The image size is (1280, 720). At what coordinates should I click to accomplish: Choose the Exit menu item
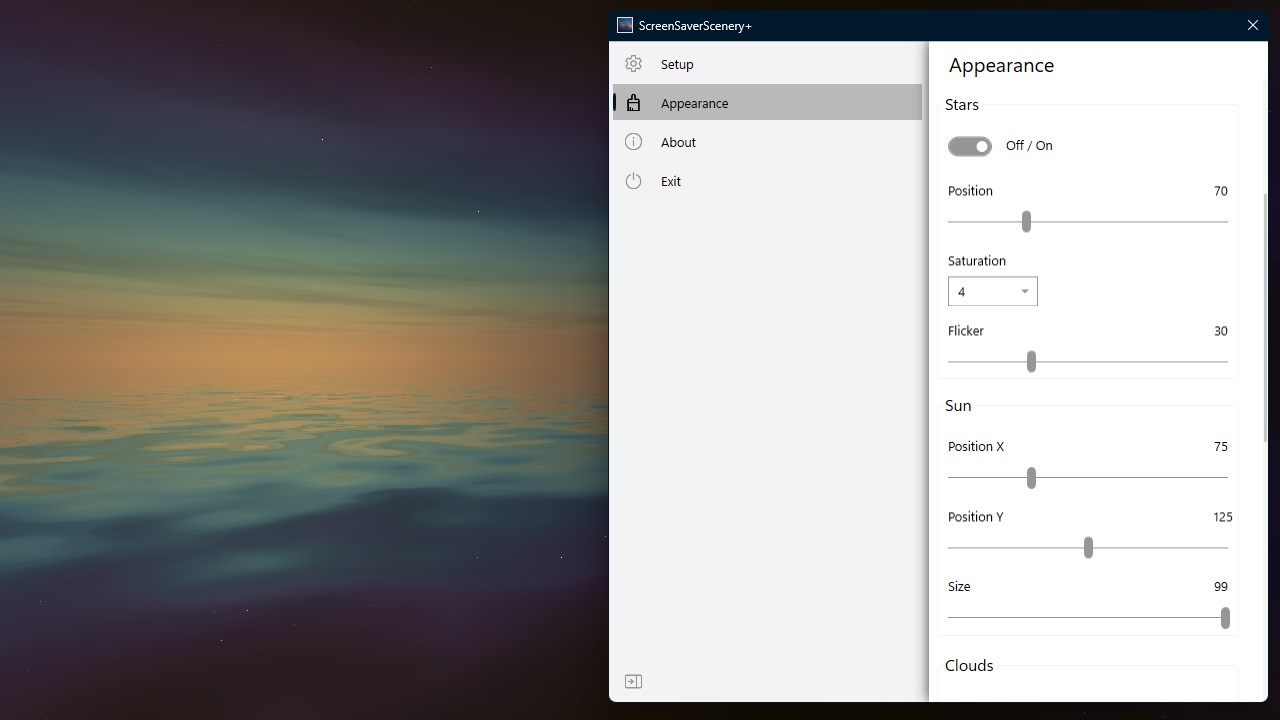tap(767, 181)
